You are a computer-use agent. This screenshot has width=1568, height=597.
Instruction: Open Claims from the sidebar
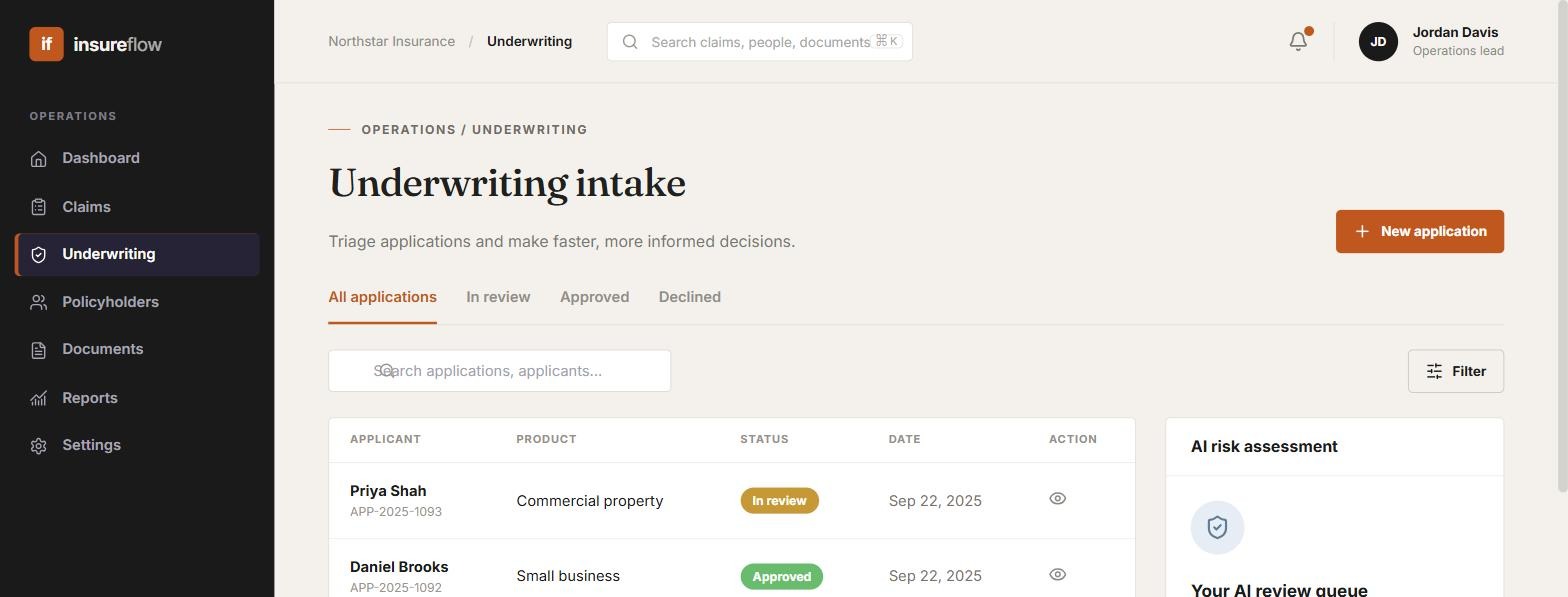[x=137, y=207]
